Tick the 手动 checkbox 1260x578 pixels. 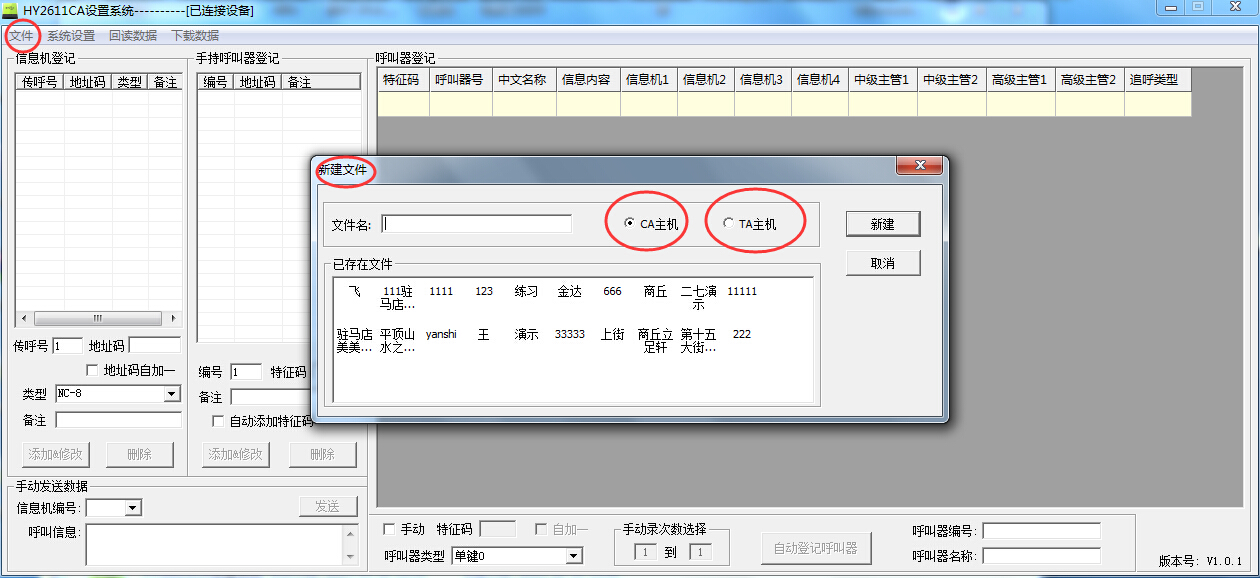(x=389, y=529)
